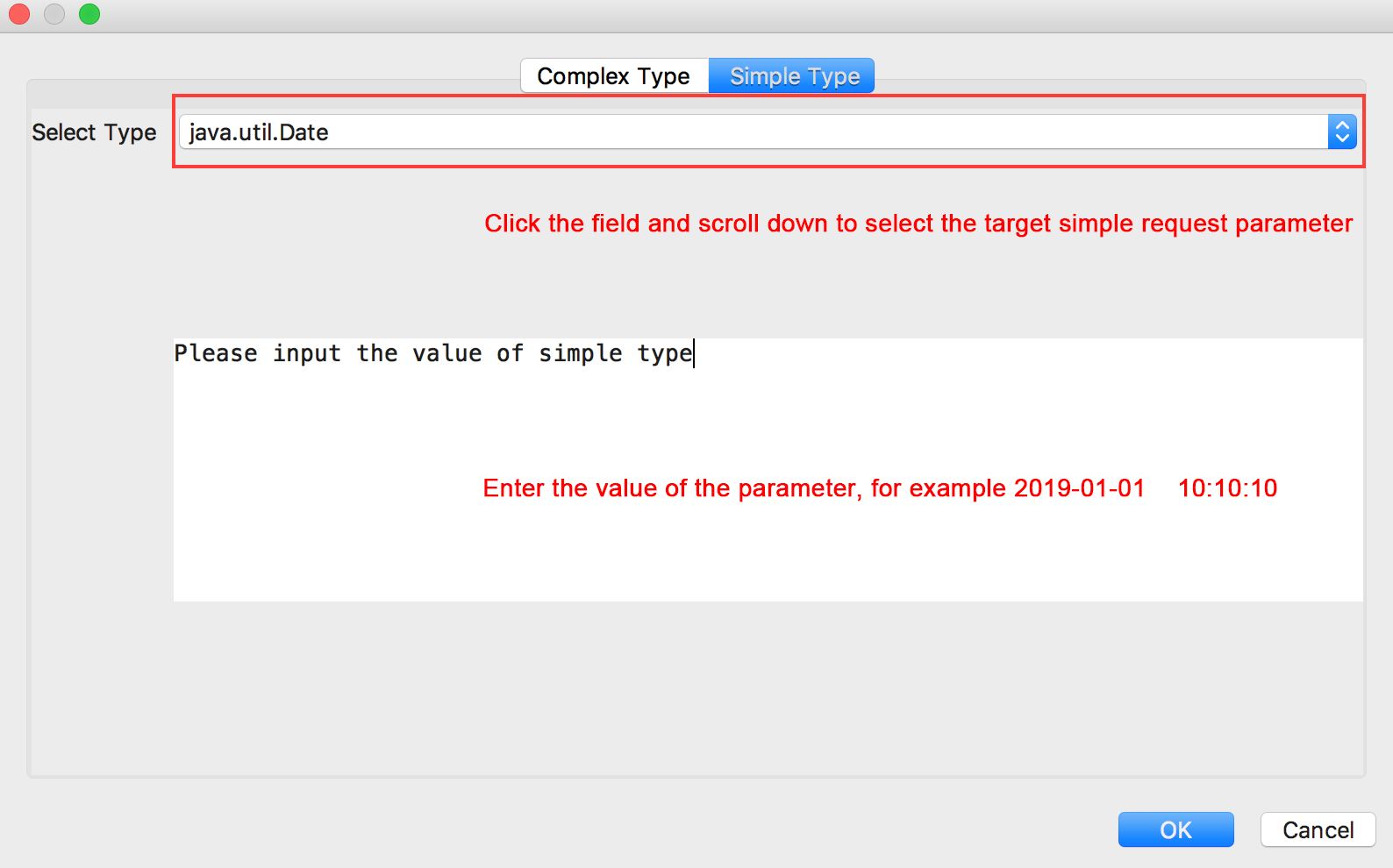Click the red 'Click the field' instruction text
The height and width of the screenshot is (868, 1393).
tap(918, 224)
